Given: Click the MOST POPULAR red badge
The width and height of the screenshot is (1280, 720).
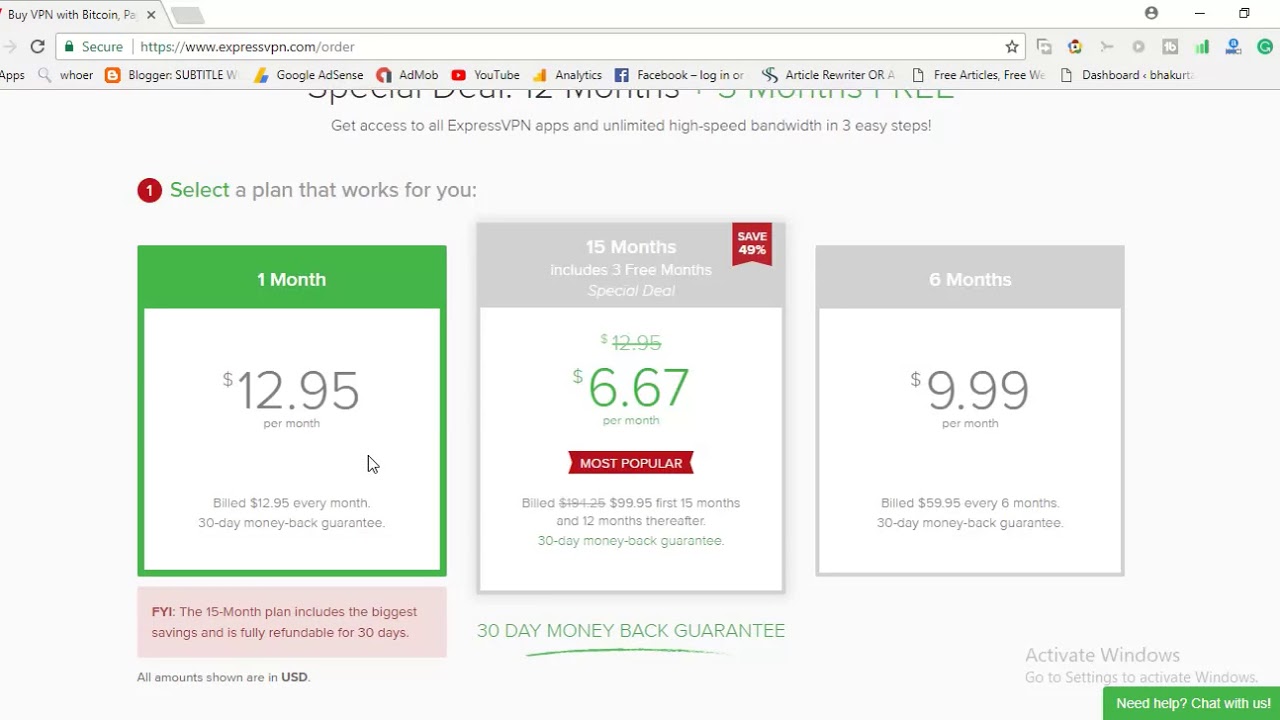Looking at the screenshot, I should click(x=631, y=463).
